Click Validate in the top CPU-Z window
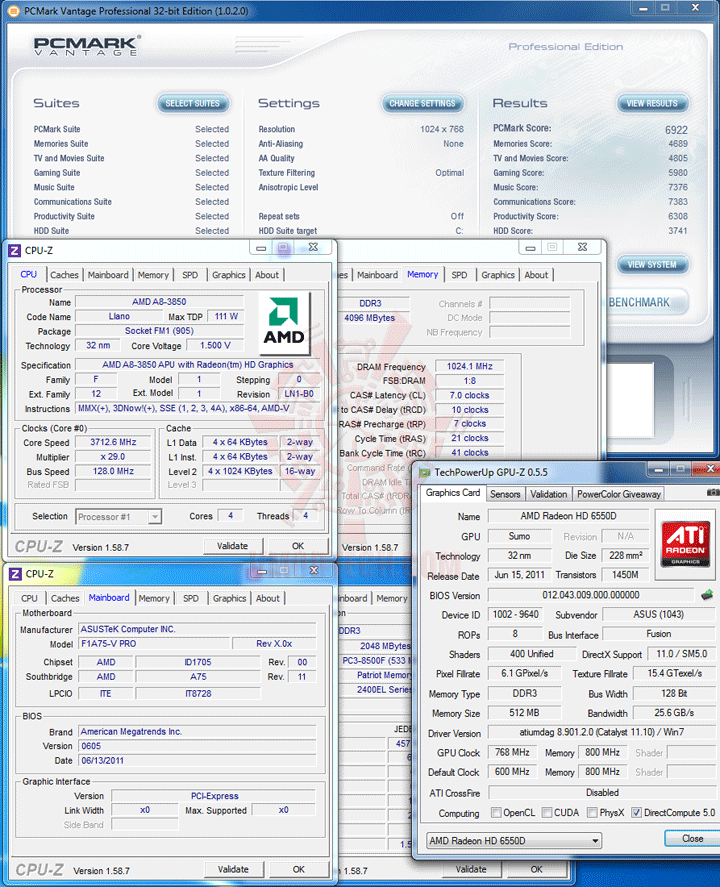Image resolution: width=720 pixels, height=887 pixels. 233,546
